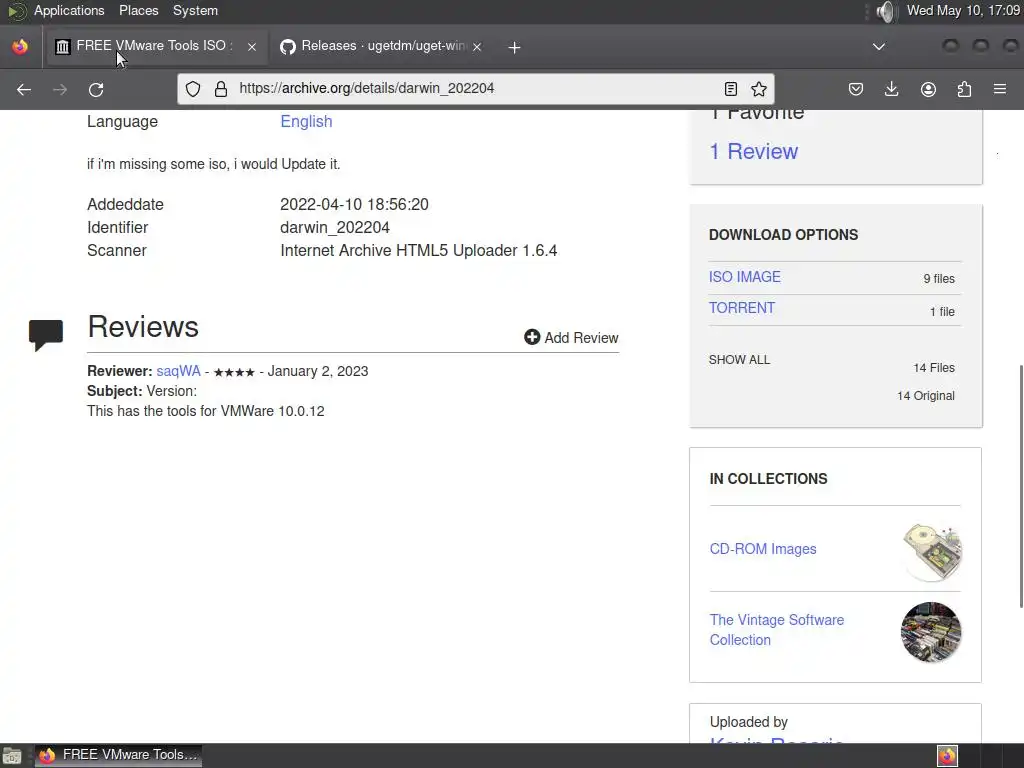Expand the list all tabs chevron
1024x768 pixels.
coord(879,46)
